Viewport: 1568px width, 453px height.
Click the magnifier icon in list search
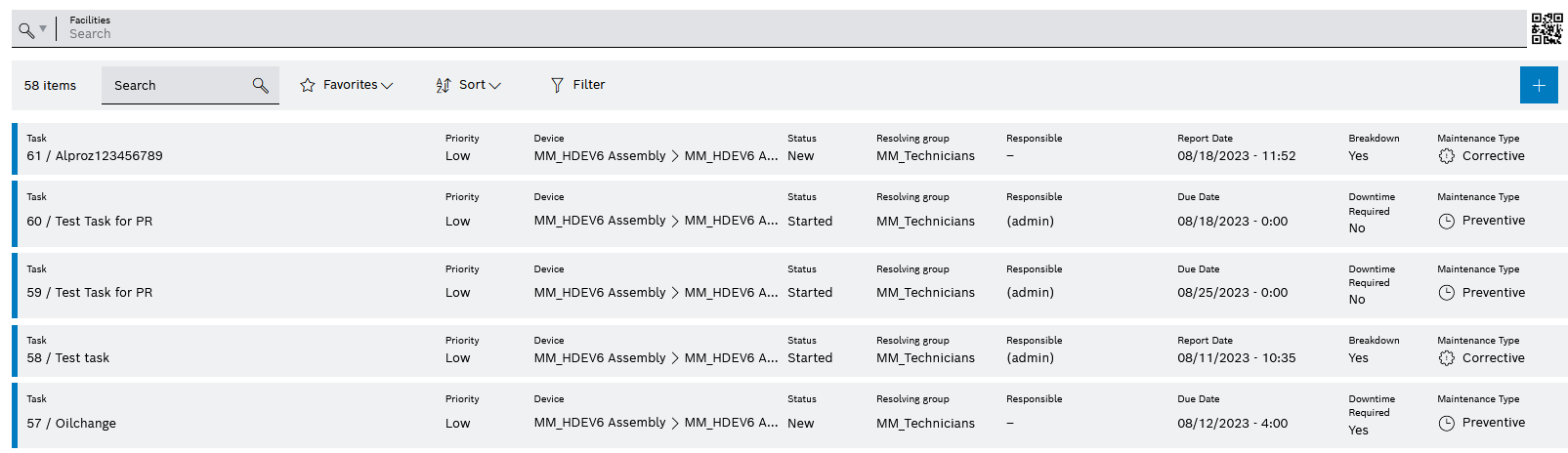260,86
